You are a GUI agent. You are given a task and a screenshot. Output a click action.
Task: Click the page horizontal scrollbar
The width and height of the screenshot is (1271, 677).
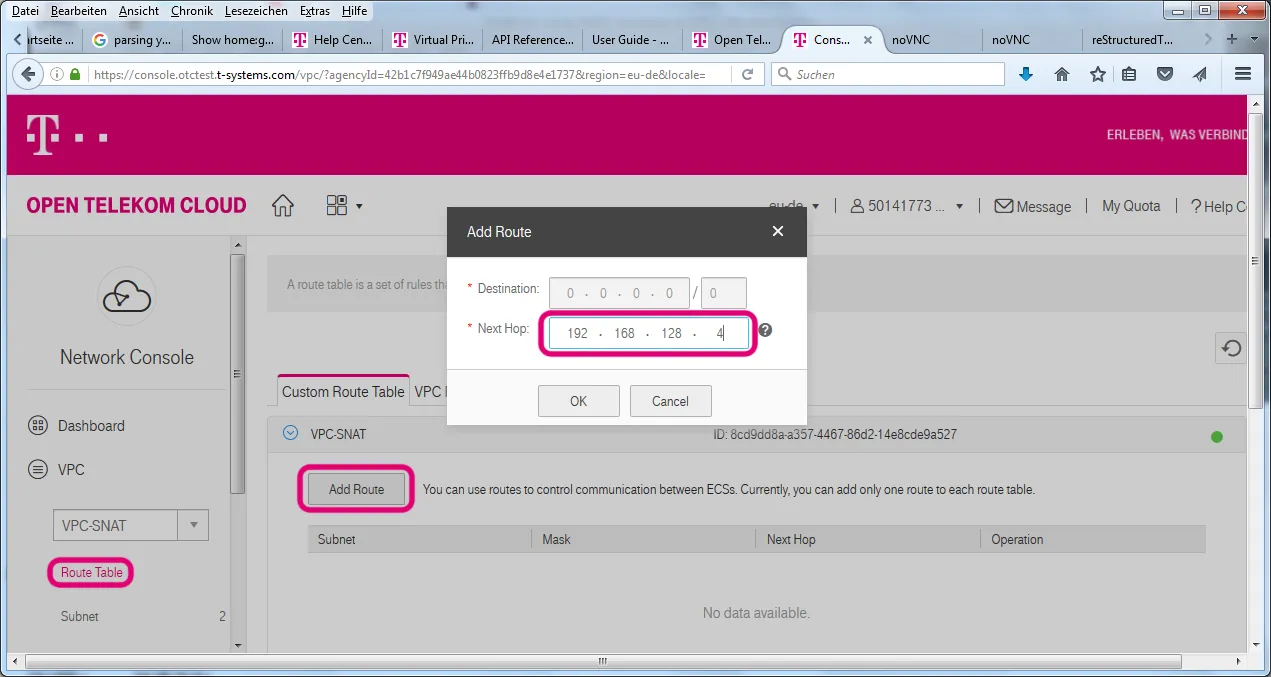click(602, 661)
